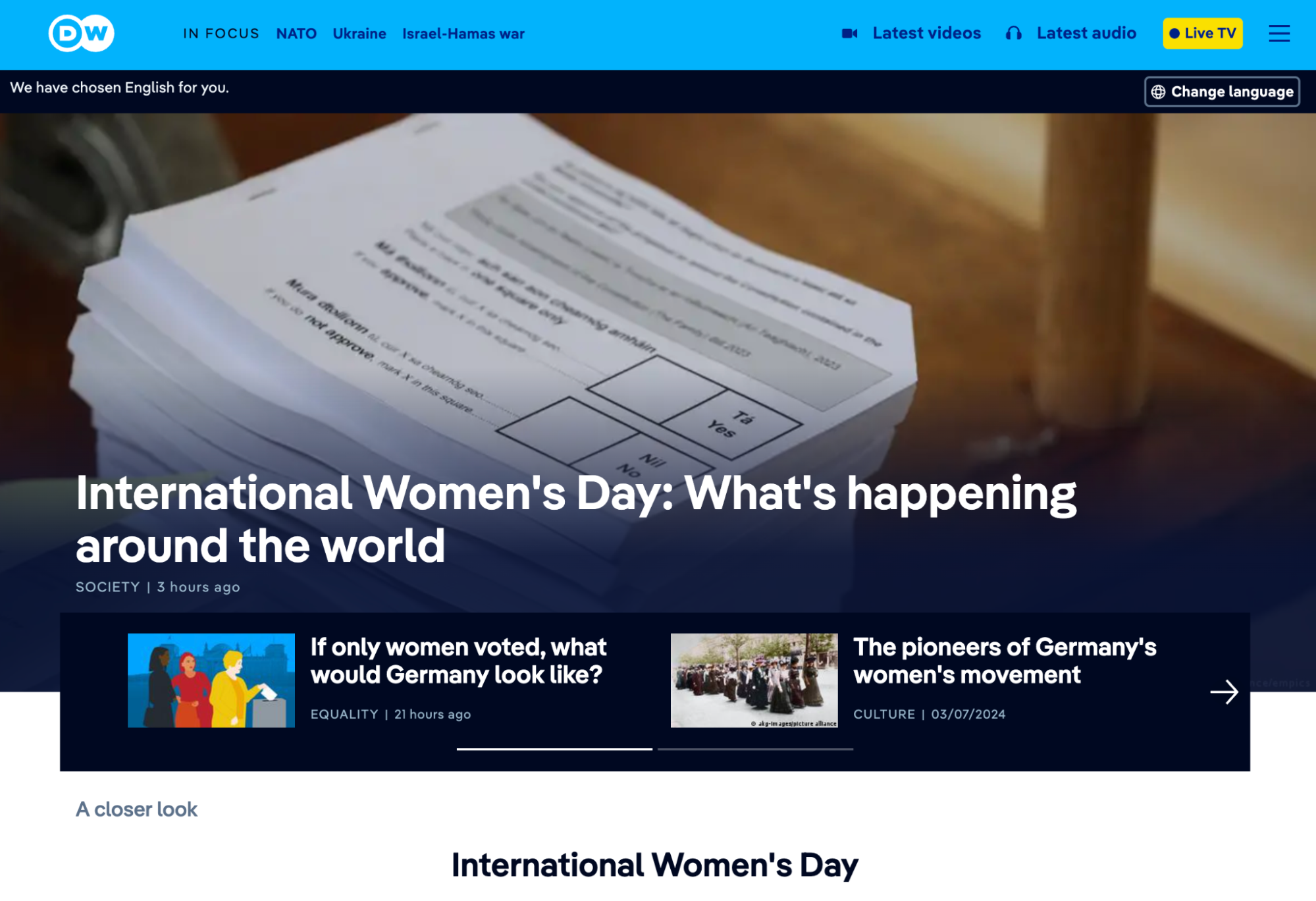
Task: Open the NATO topic link
Action: click(296, 34)
